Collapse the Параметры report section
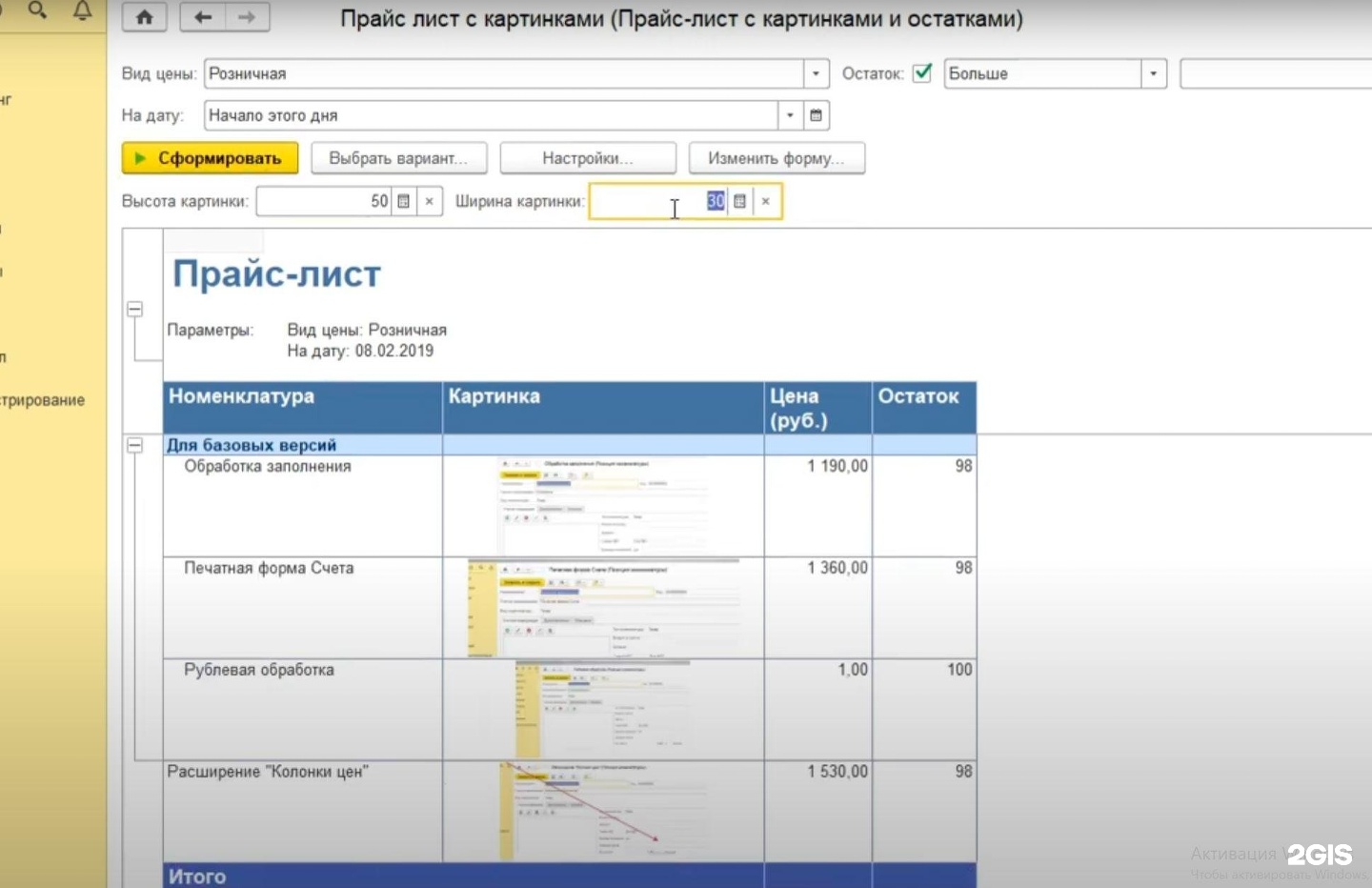1372x888 pixels. click(135, 310)
